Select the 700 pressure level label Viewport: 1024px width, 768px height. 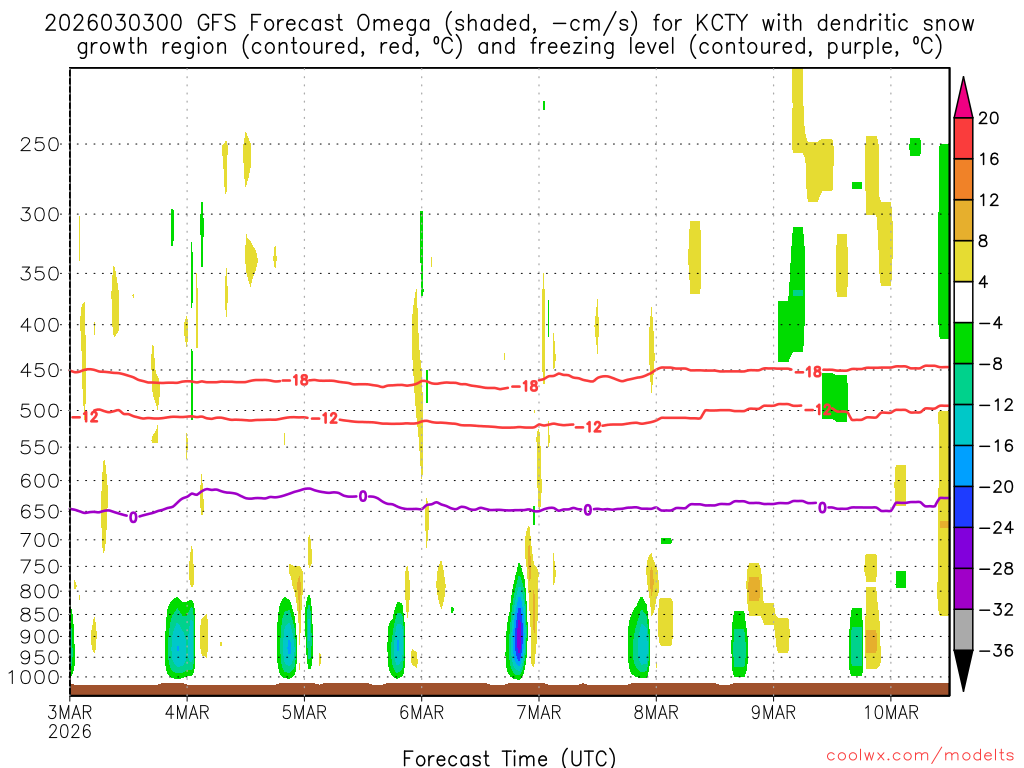pos(40,540)
